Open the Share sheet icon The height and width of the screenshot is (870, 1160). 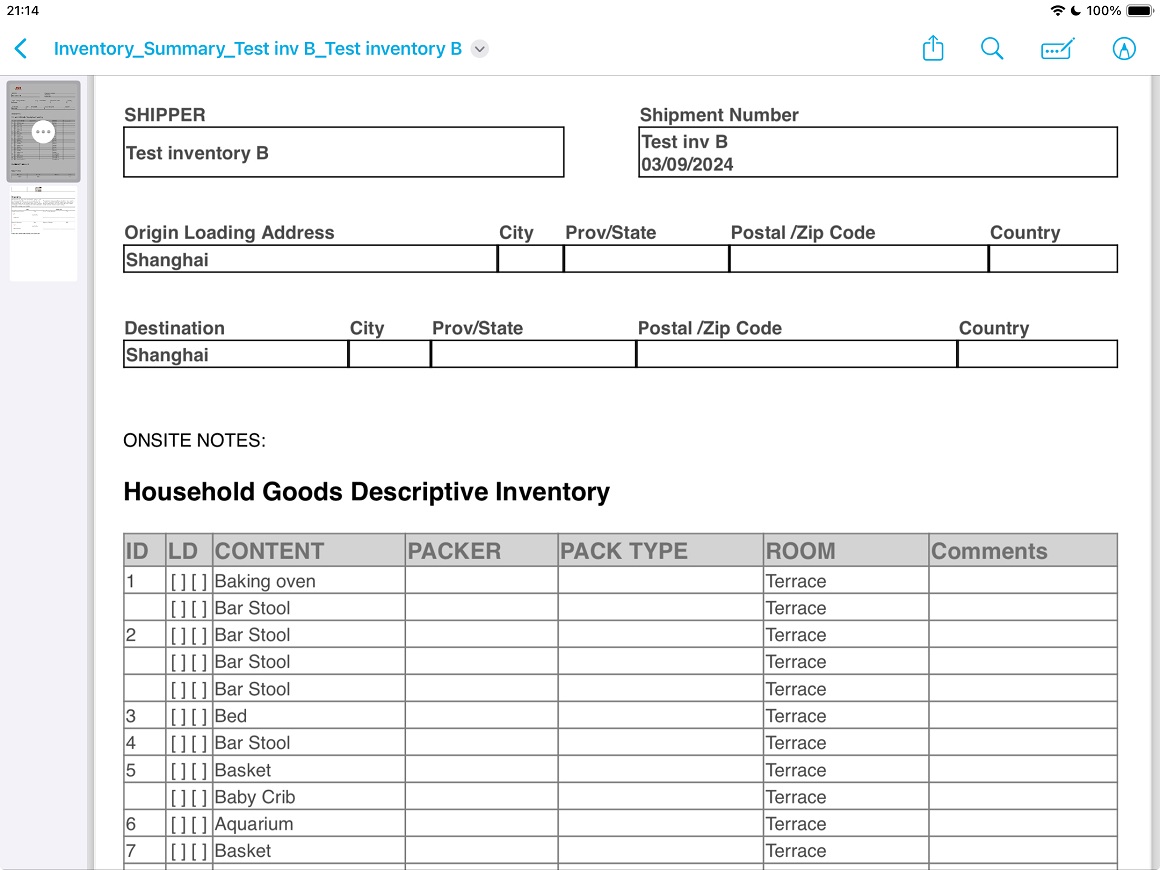(x=932, y=49)
